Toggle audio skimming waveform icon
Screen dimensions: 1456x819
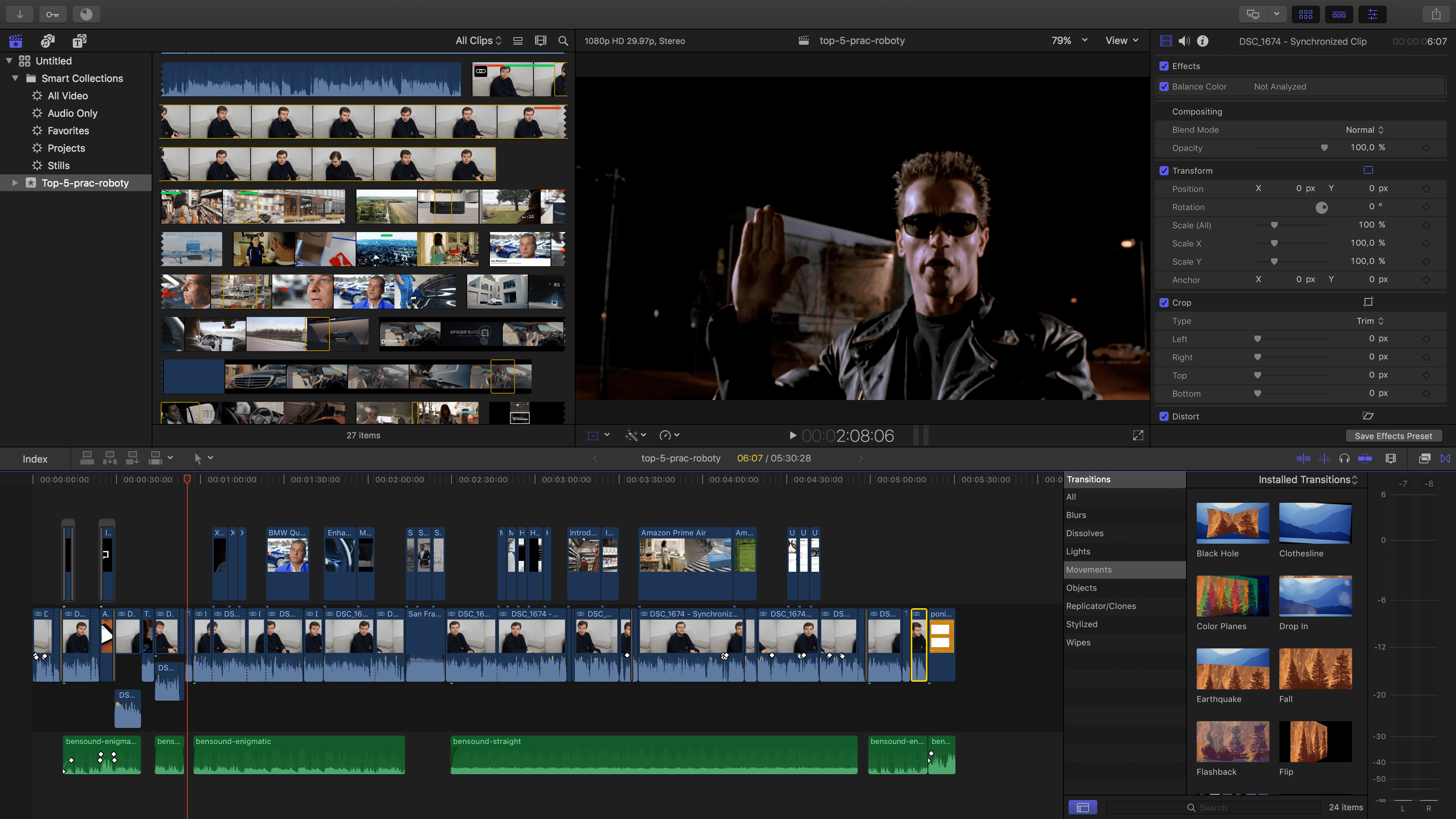pyautogui.click(x=1324, y=458)
